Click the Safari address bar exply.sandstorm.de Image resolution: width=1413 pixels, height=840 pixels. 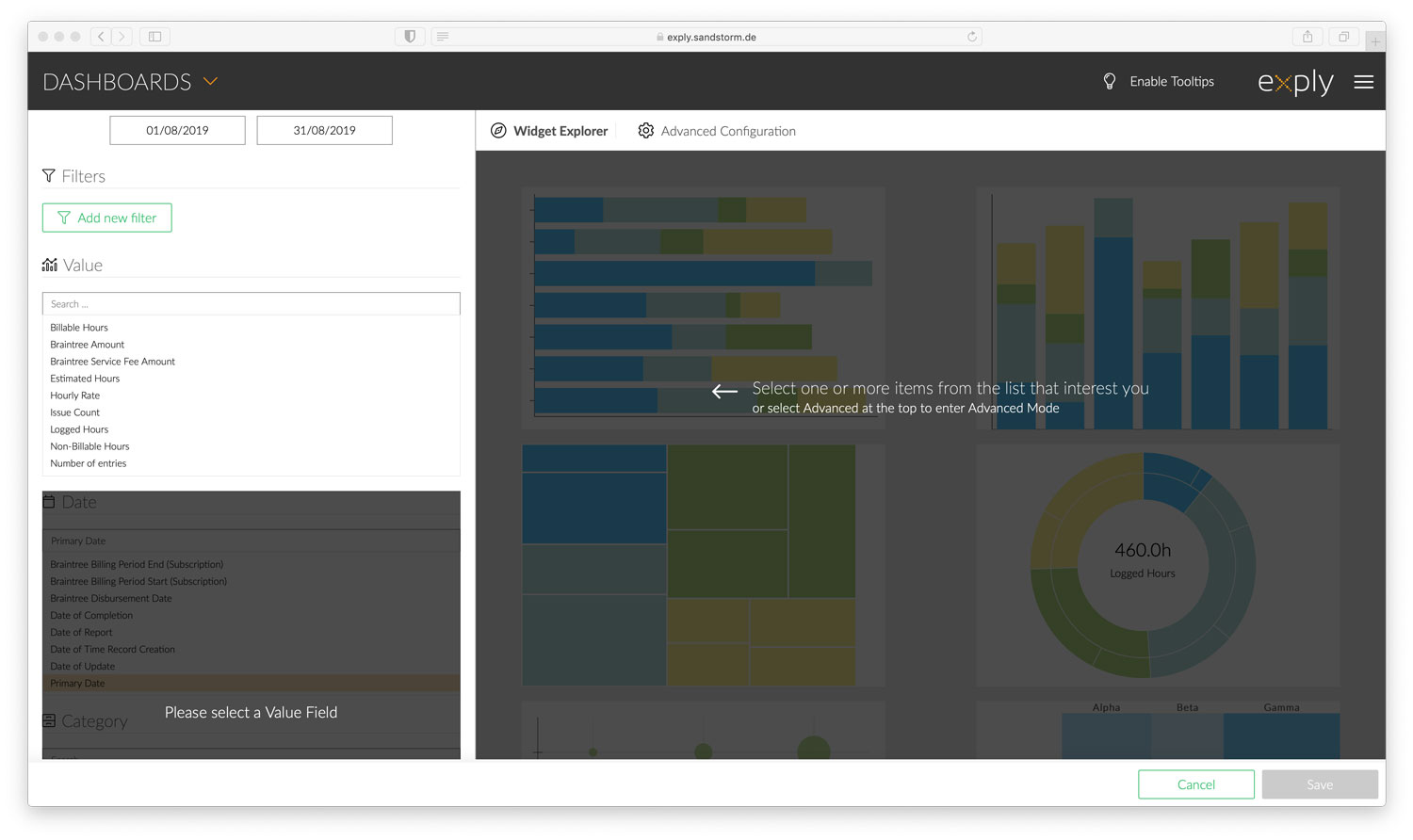(706, 37)
